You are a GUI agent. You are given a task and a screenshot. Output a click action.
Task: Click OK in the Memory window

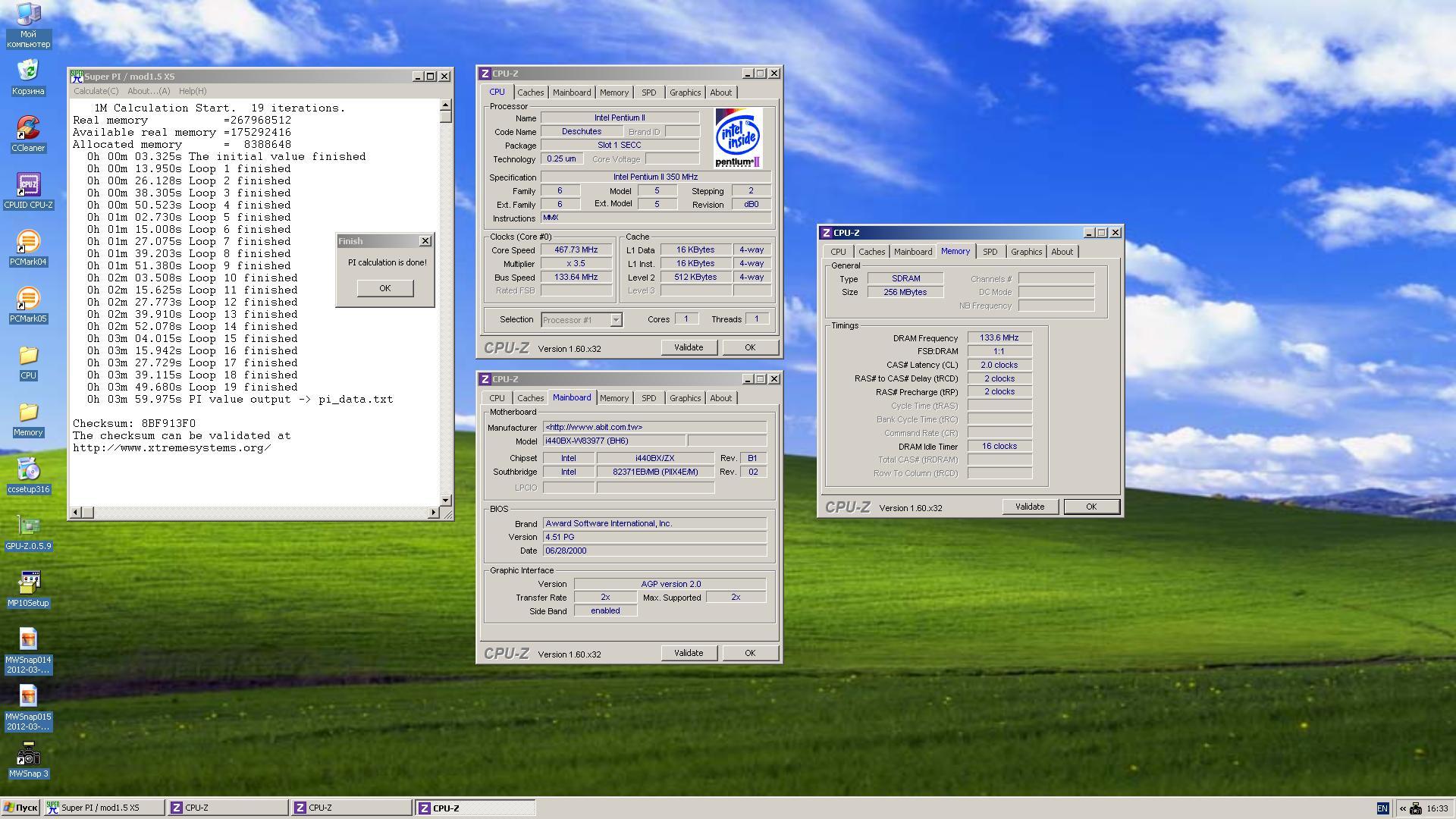[x=1091, y=507]
